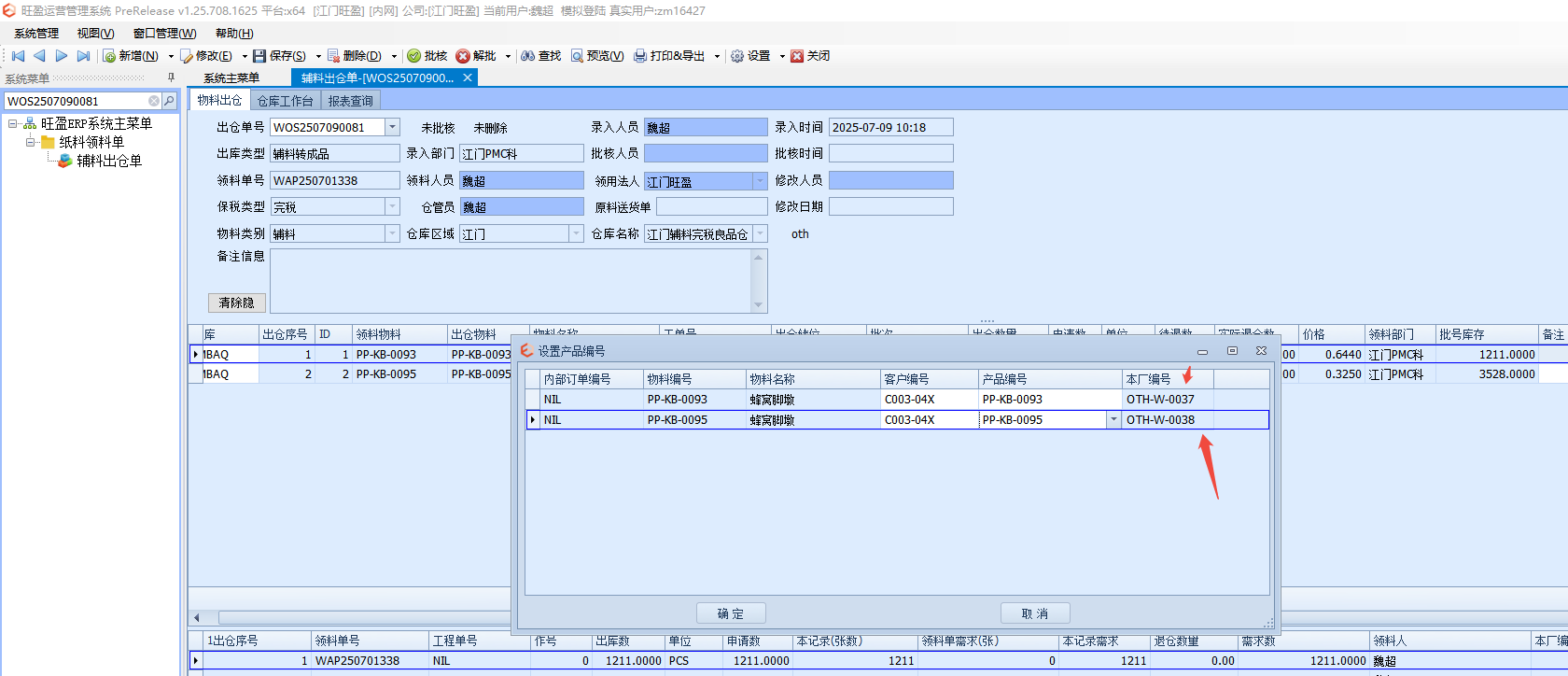1568x676 pixels.
Task: Switch to the 仓库工作台 tab
Action: [x=285, y=101]
